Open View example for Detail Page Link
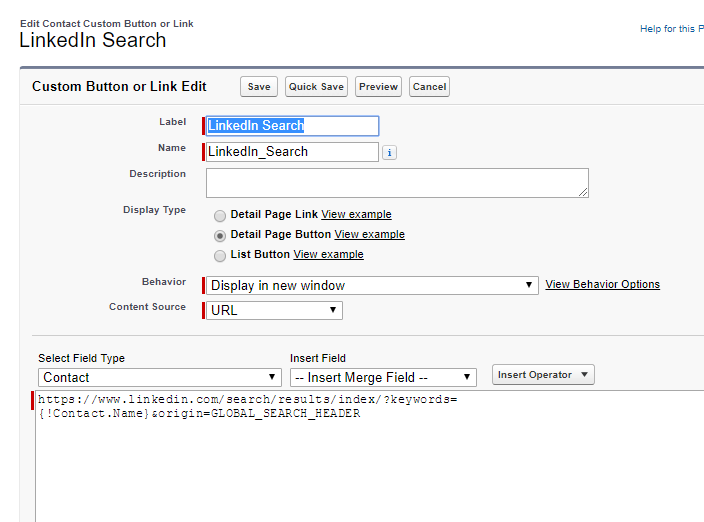Image resolution: width=704 pixels, height=522 pixels. point(356,215)
